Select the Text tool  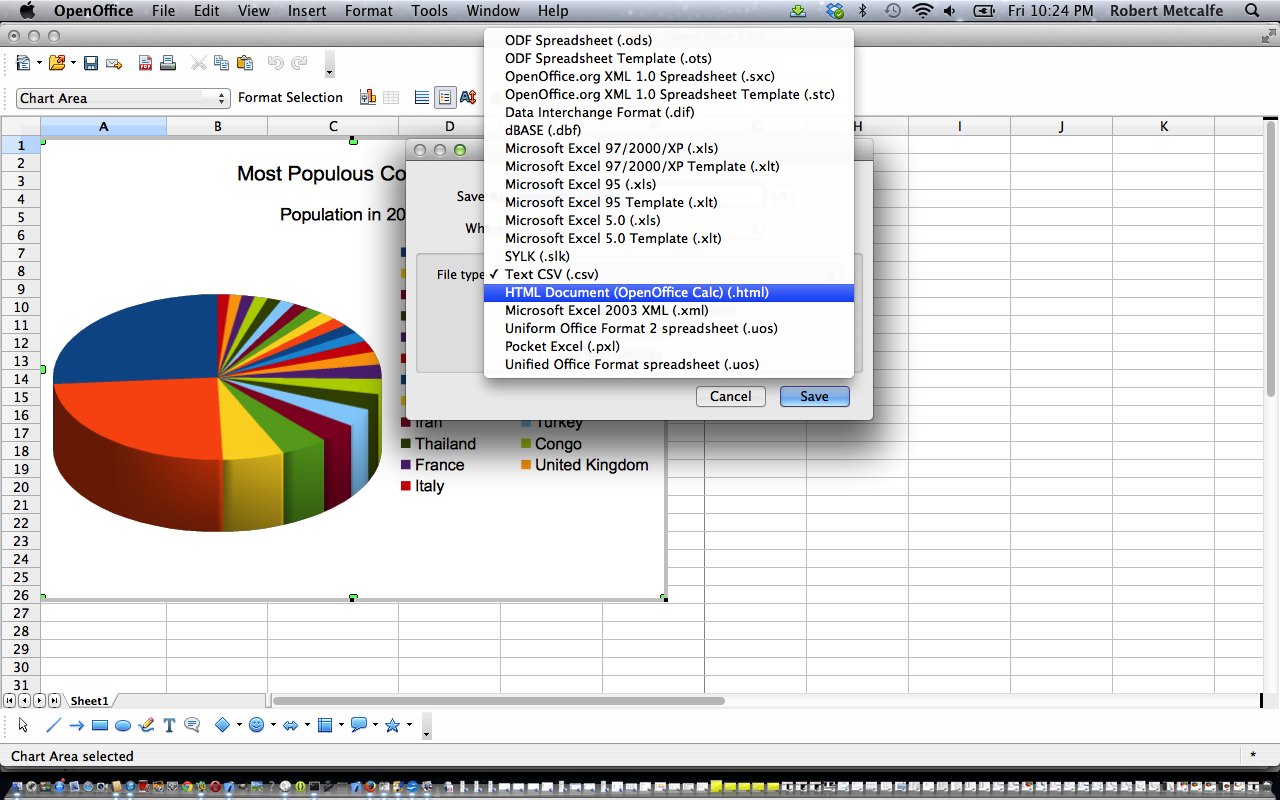(x=169, y=725)
